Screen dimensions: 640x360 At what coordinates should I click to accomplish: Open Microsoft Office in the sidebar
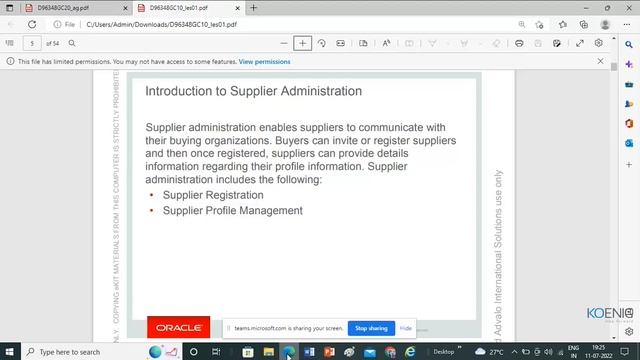(x=629, y=124)
